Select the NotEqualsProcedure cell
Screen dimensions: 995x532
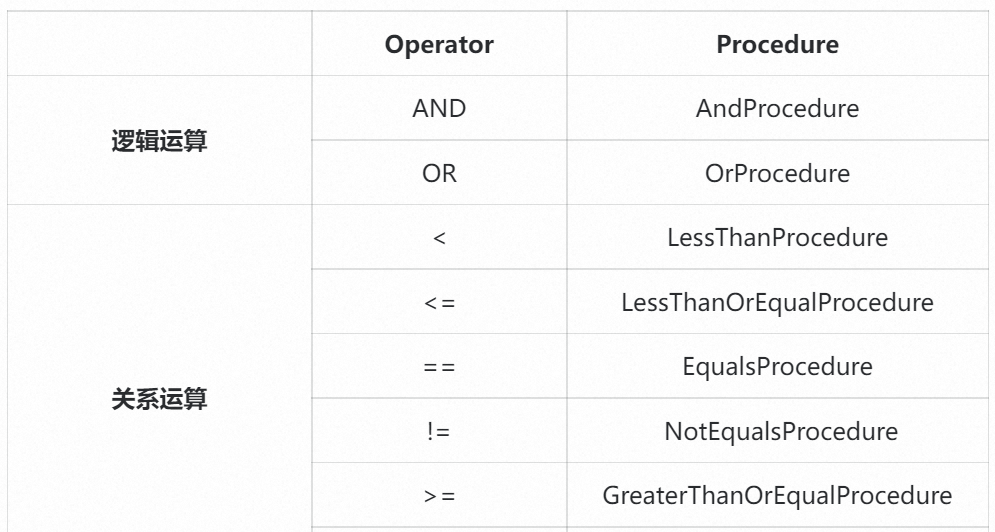click(x=777, y=431)
